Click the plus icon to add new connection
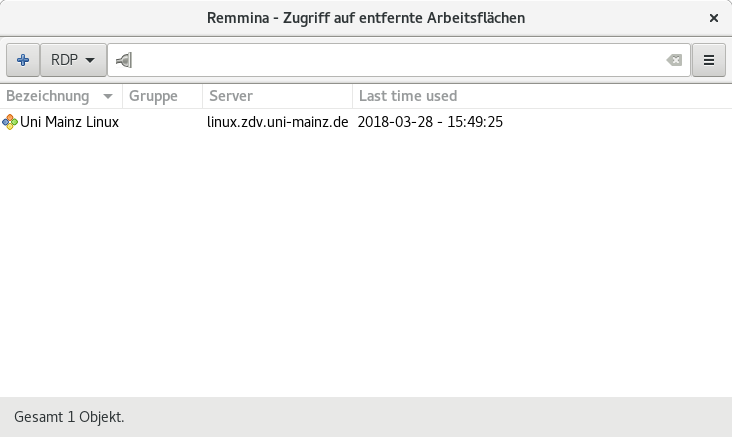This screenshot has height=437, width=732. 23,59
